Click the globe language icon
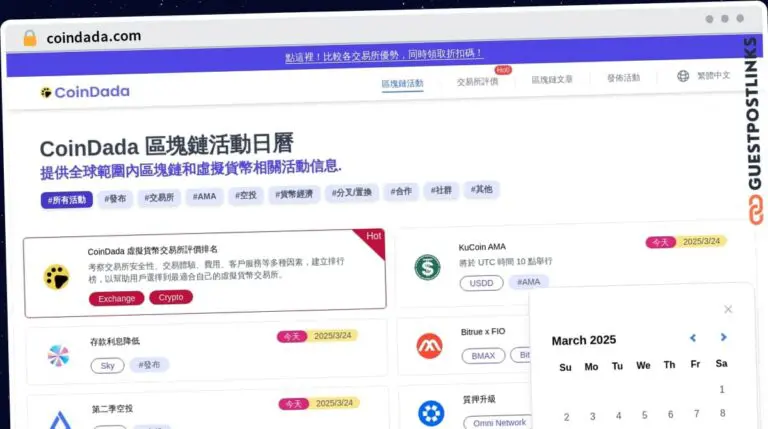The height and width of the screenshot is (429, 768). point(683,76)
